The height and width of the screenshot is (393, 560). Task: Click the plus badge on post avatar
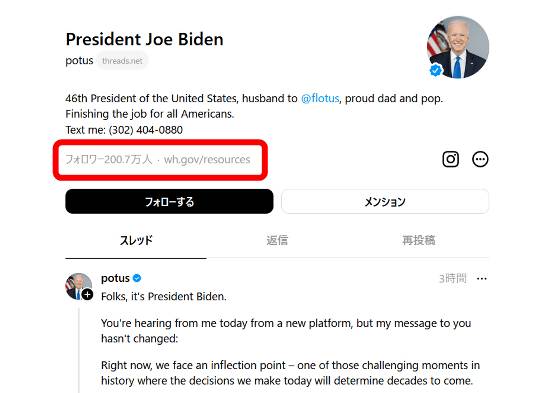coord(87,295)
